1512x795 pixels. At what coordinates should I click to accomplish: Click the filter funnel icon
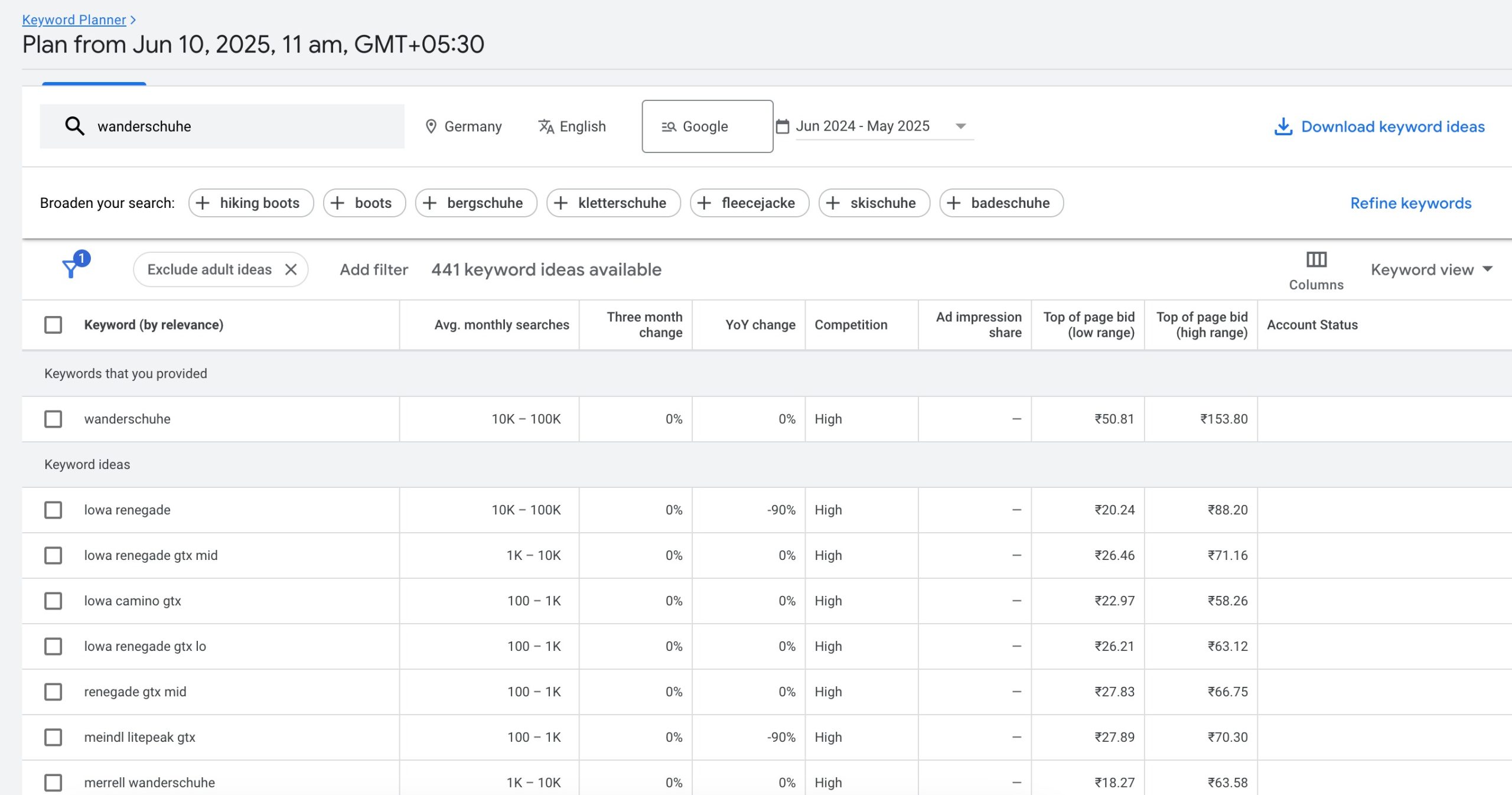coord(71,269)
